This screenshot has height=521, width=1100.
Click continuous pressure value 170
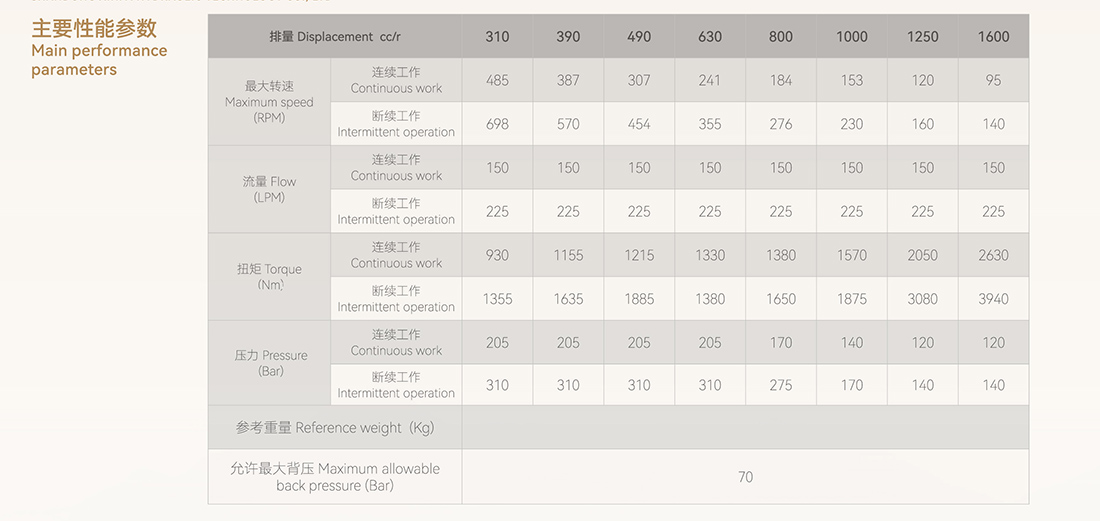coord(781,343)
